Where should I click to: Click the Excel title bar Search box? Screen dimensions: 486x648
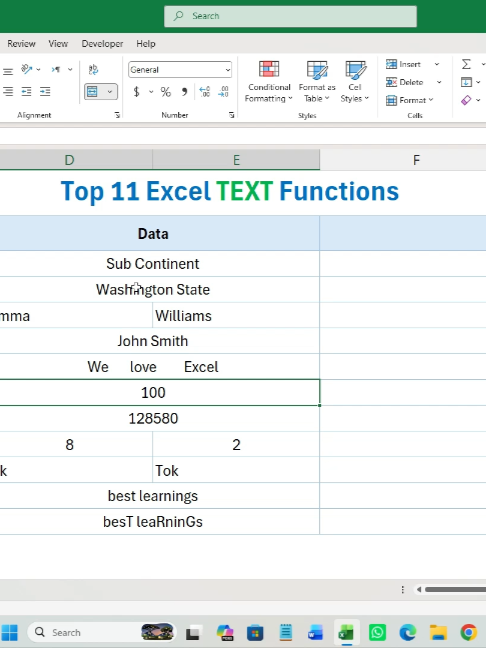(x=290, y=16)
